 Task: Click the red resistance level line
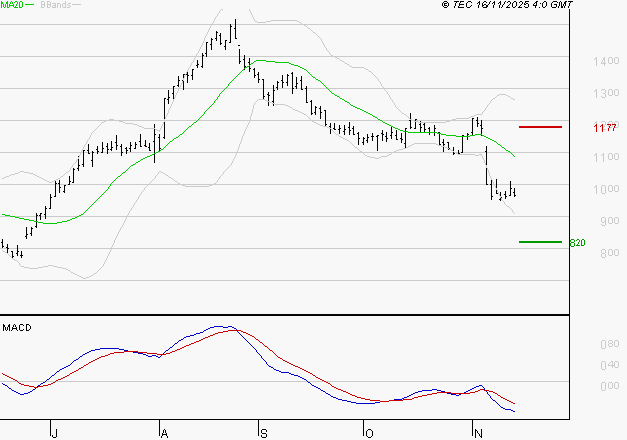tap(540, 127)
